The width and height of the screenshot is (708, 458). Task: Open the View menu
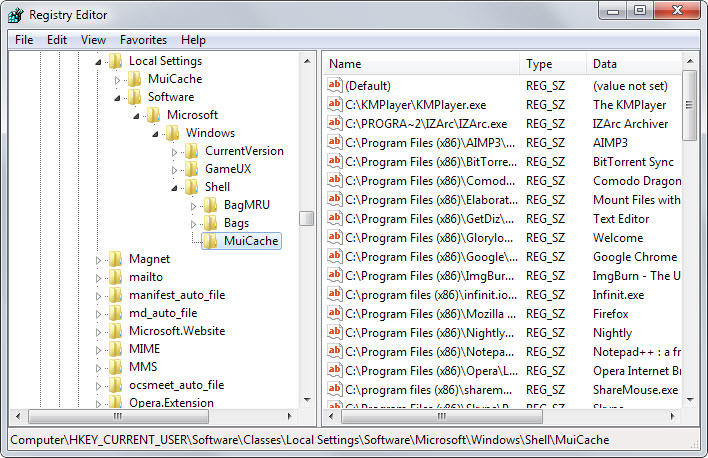93,40
